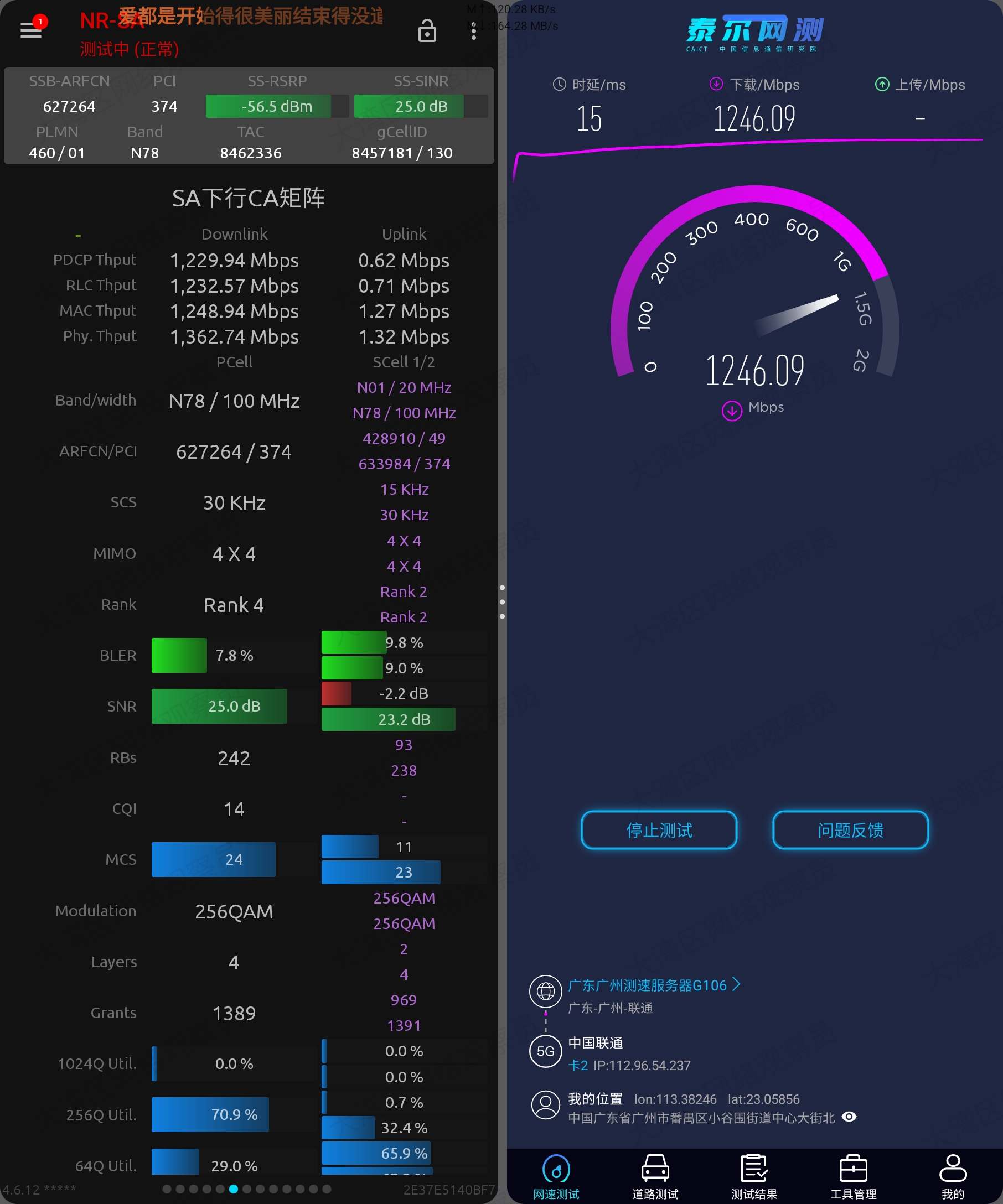Expand server selection chevron next to G106
Image resolution: width=1003 pixels, height=1204 pixels.
pos(736,984)
